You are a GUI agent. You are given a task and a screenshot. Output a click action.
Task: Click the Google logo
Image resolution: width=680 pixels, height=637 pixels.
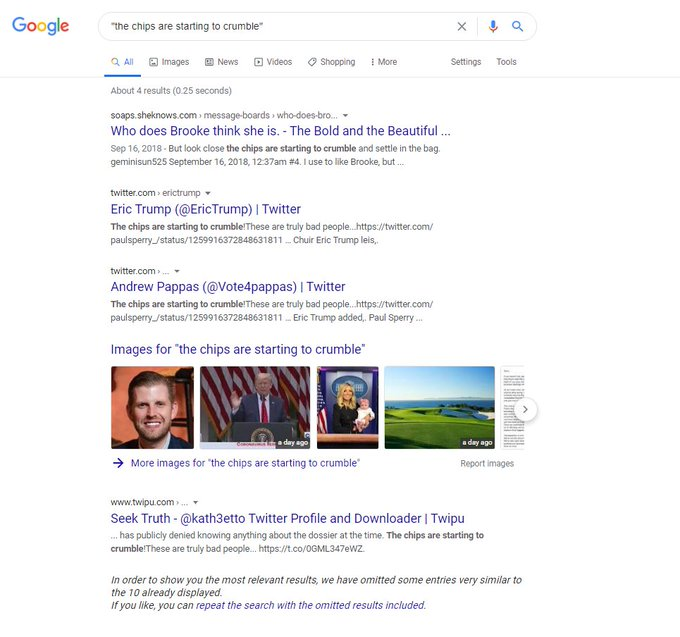click(40, 26)
